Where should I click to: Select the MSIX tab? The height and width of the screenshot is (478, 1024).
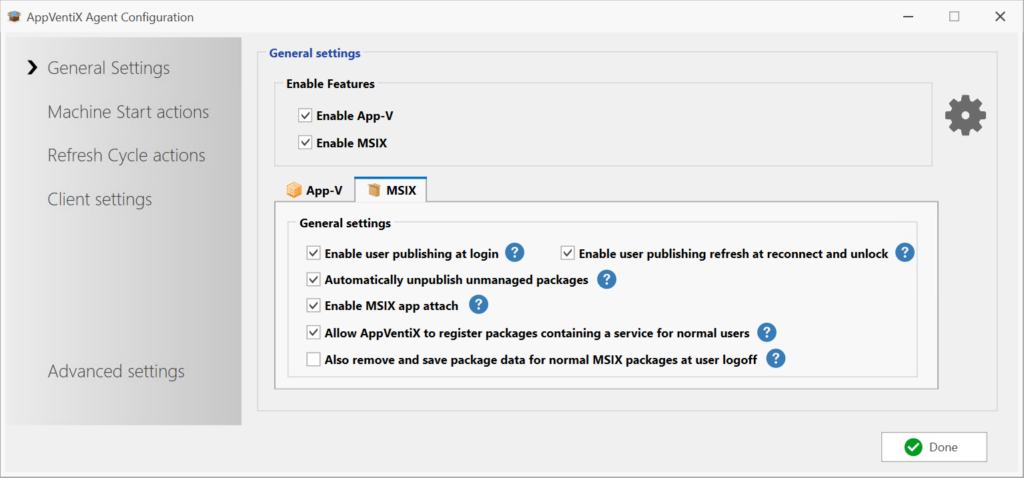[x=392, y=189]
